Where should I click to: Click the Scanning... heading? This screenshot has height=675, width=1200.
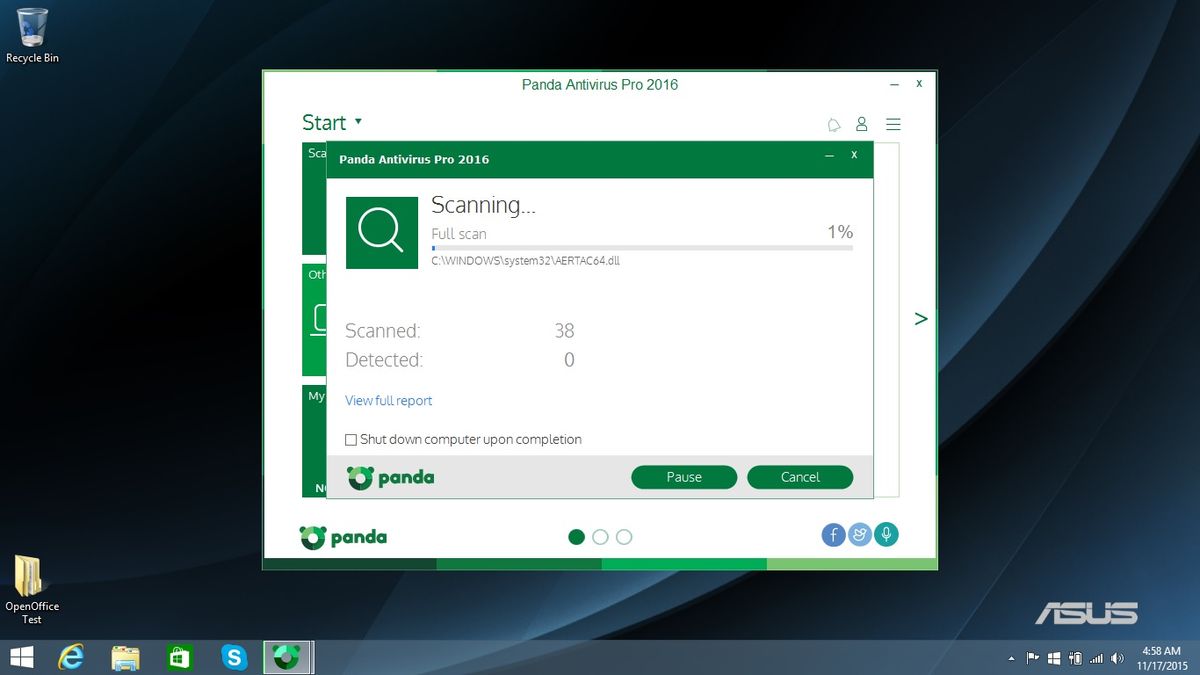(484, 205)
